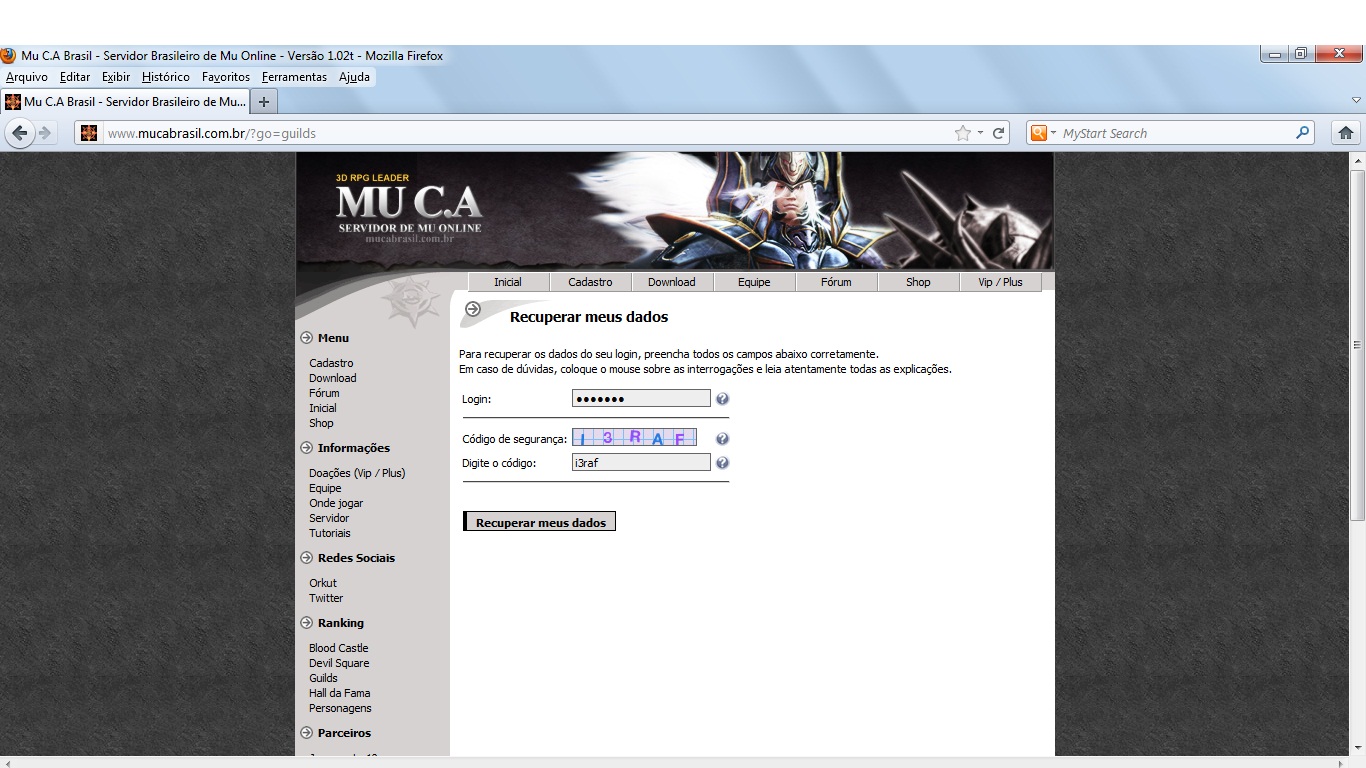Open the Favoritos menu
Image resolution: width=1366 pixels, height=768 pixels.
click(225, 77)
